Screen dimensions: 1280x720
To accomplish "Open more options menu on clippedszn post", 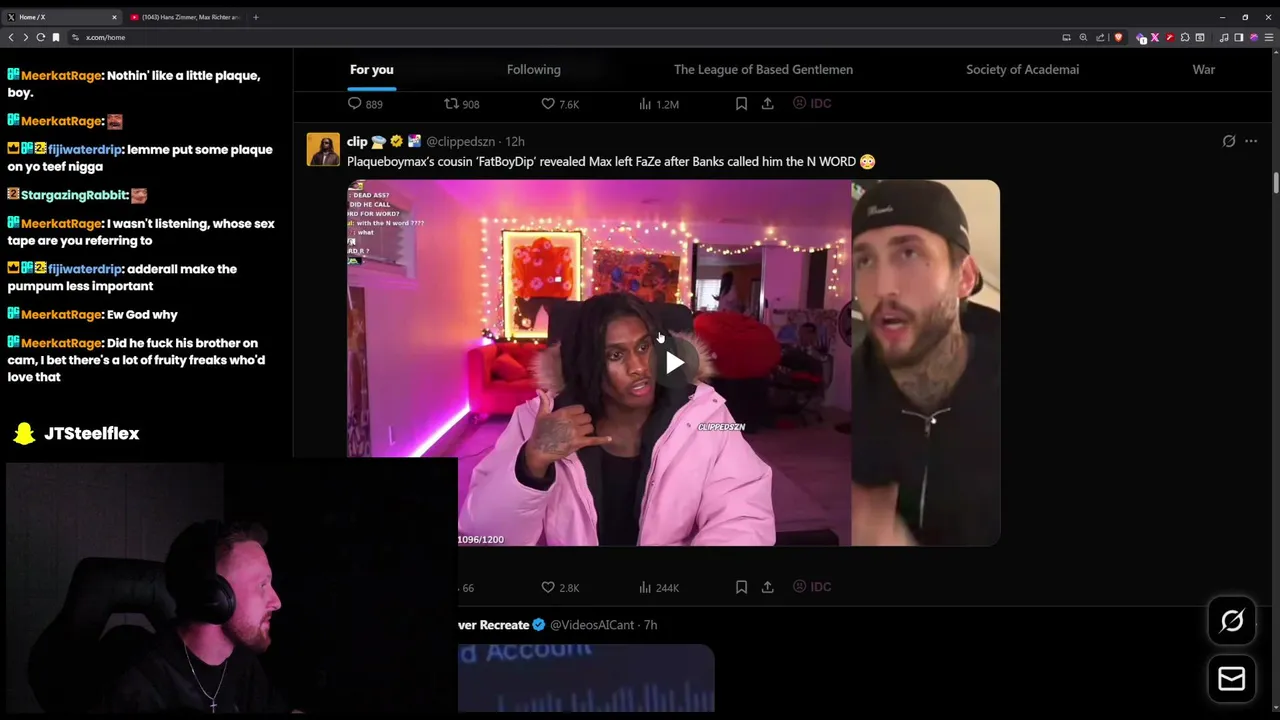I will point(1251,142).
